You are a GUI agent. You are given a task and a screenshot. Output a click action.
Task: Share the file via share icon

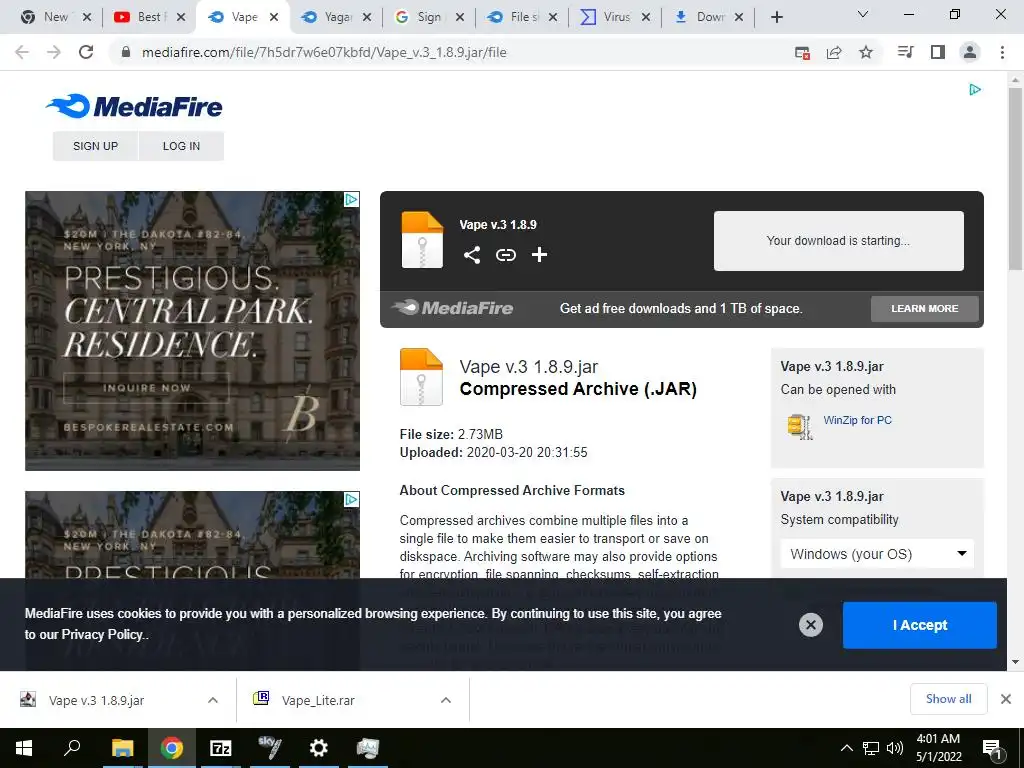pos(472,255)
